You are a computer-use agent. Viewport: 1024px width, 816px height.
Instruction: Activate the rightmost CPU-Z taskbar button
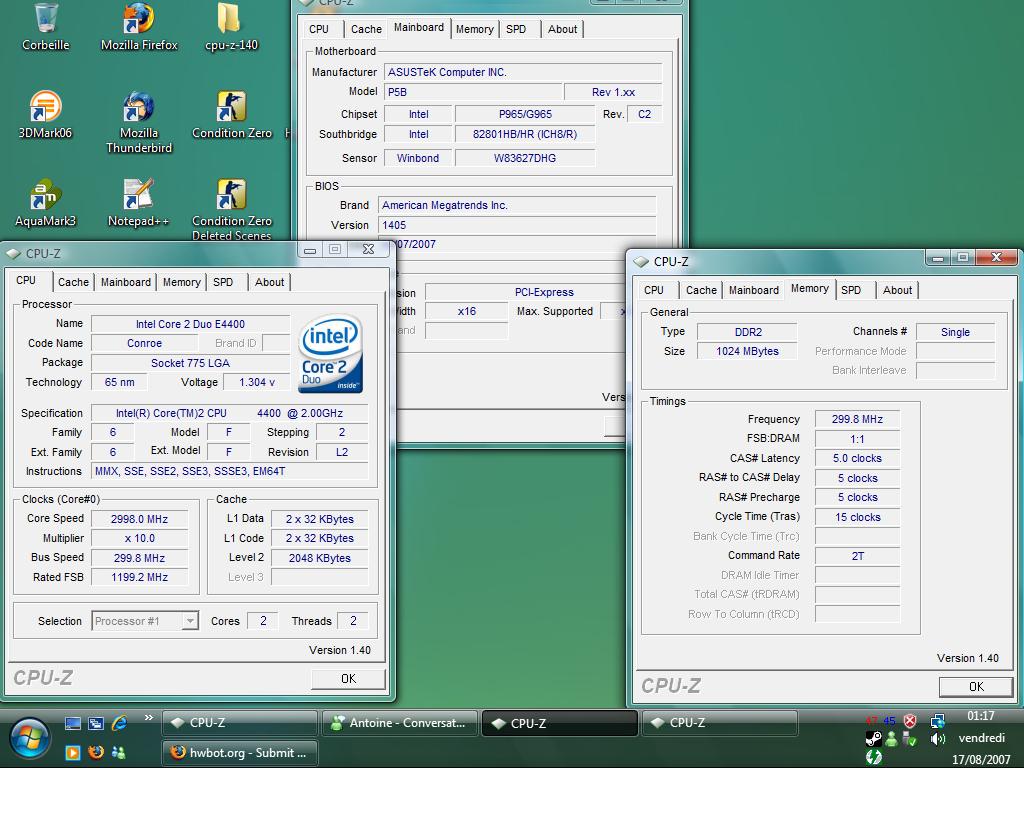[720, 723]
